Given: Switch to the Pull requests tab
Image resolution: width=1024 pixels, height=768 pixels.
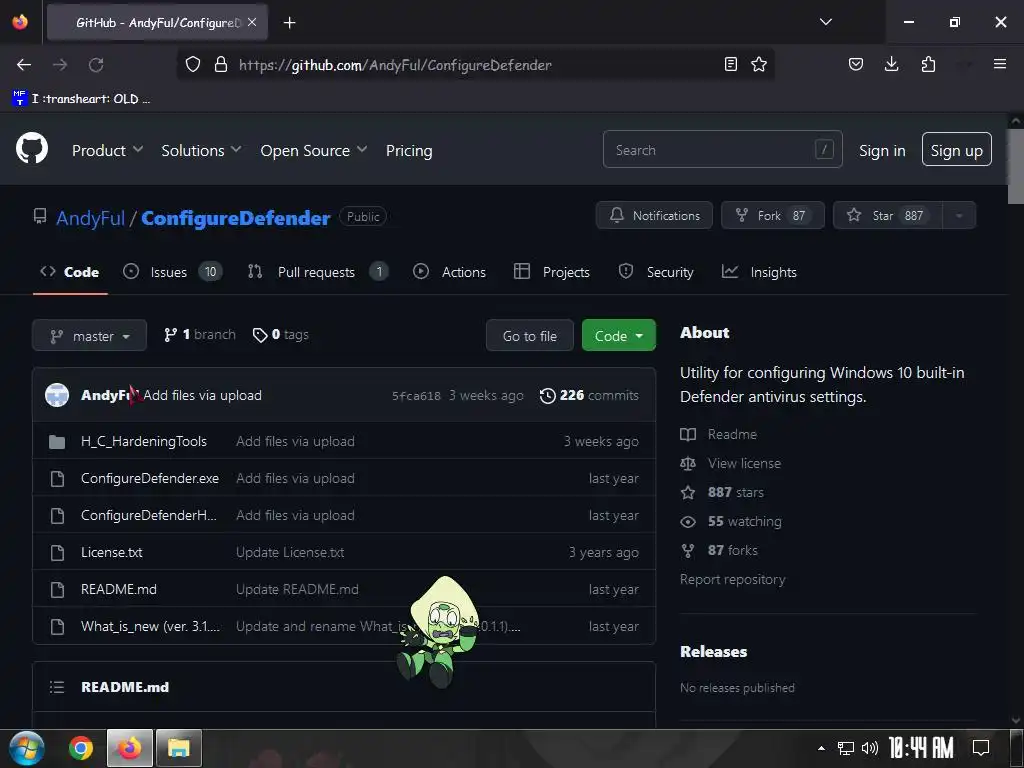Looking at the screenshot, I should click(x=318, y=272).
